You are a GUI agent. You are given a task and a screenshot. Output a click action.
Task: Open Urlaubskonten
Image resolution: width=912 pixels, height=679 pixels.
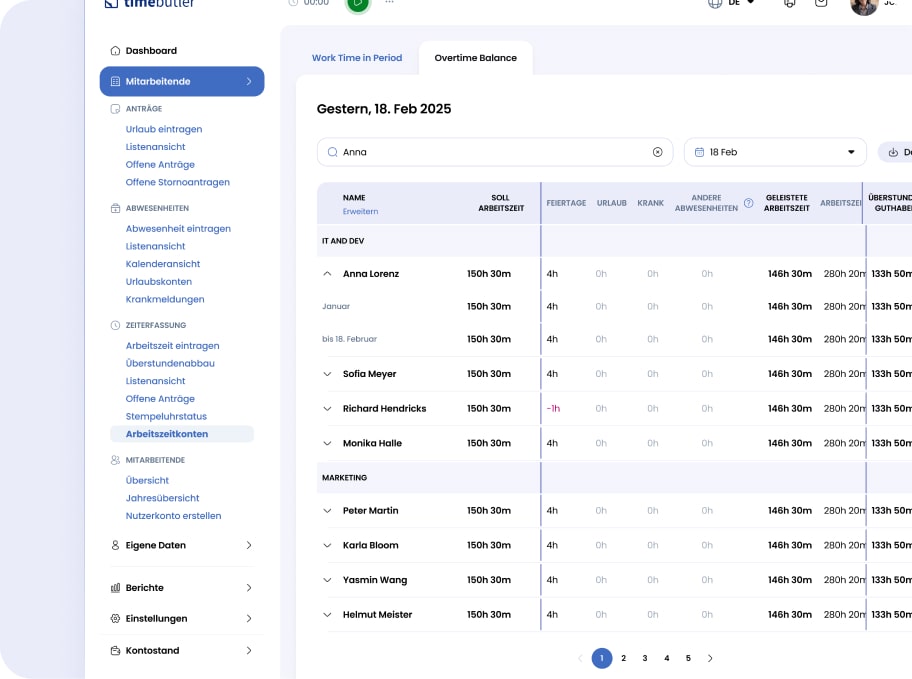tap(159, 282)
